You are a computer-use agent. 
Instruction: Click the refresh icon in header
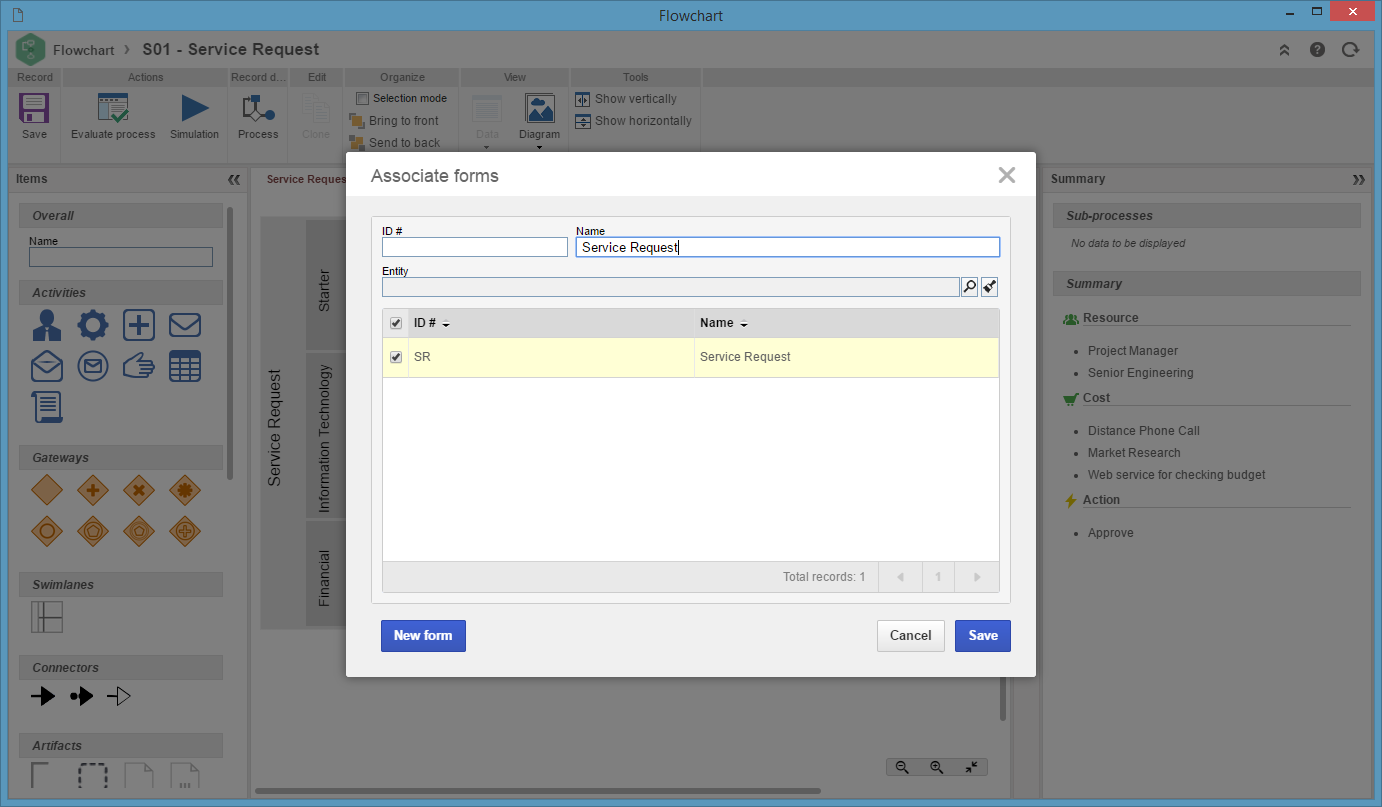click(1350, 49)
